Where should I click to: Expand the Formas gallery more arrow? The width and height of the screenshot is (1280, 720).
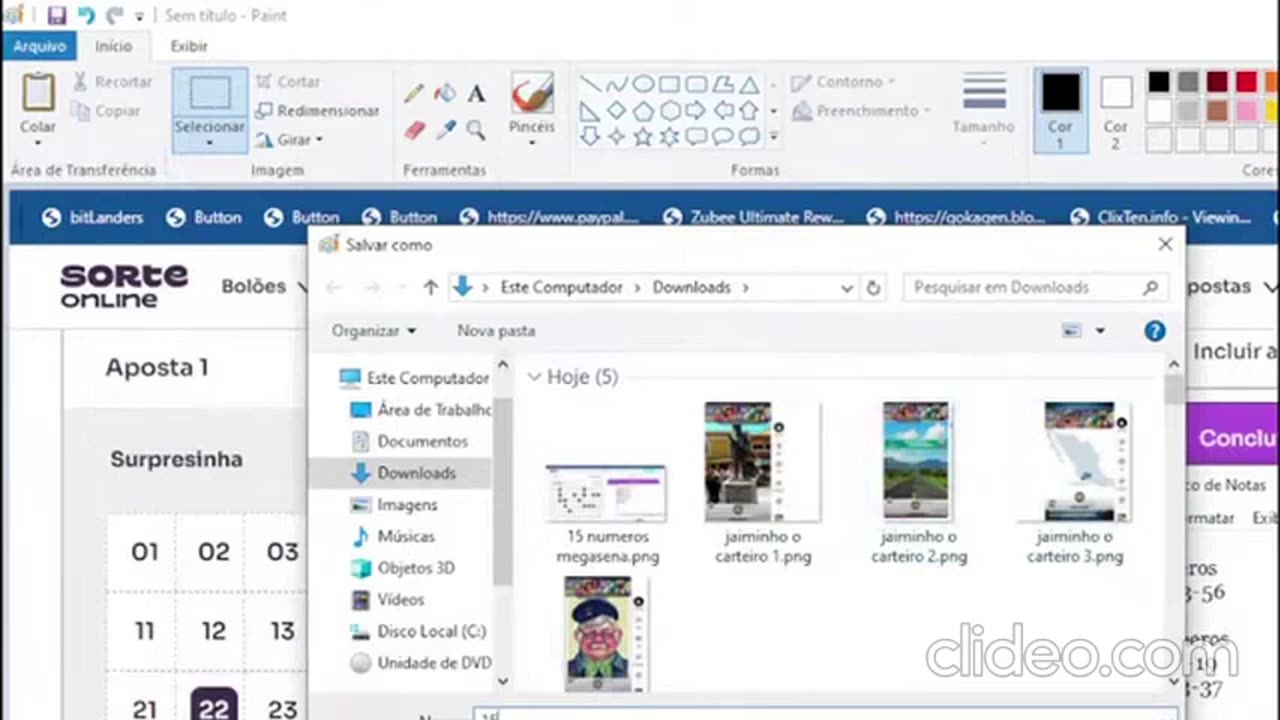(774, 136)
